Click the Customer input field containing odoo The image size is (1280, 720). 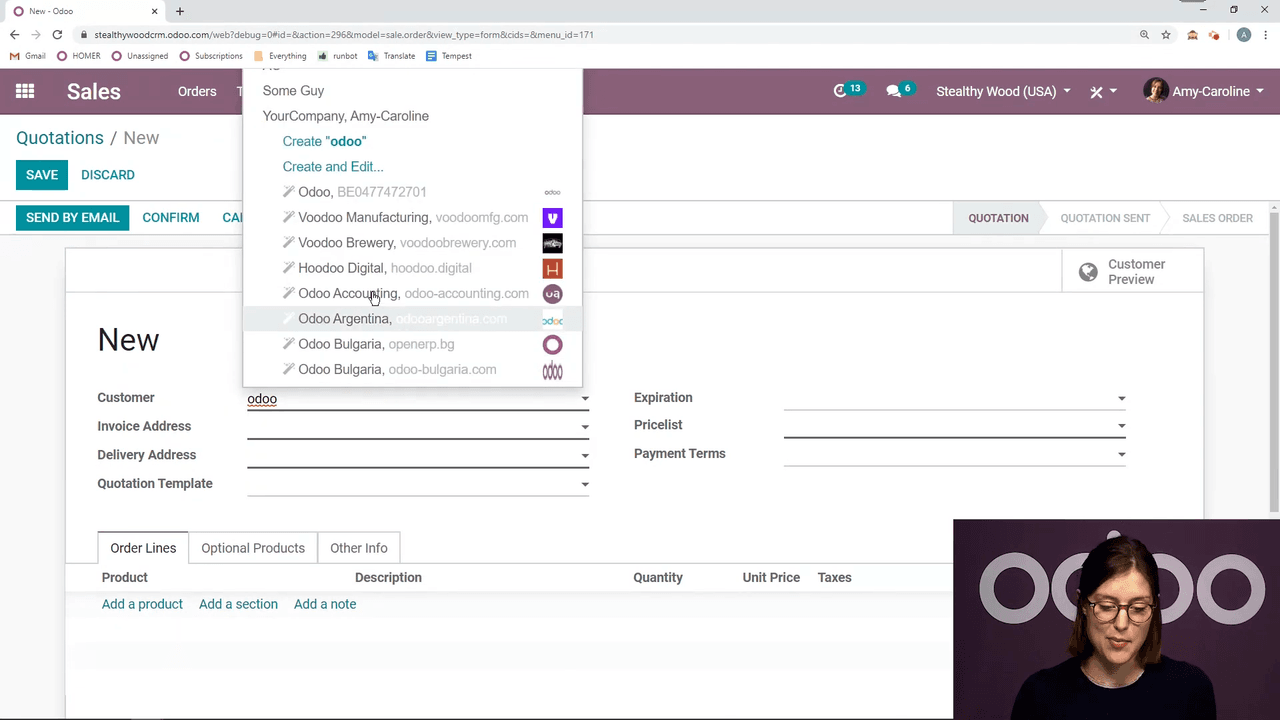point(410,399)
